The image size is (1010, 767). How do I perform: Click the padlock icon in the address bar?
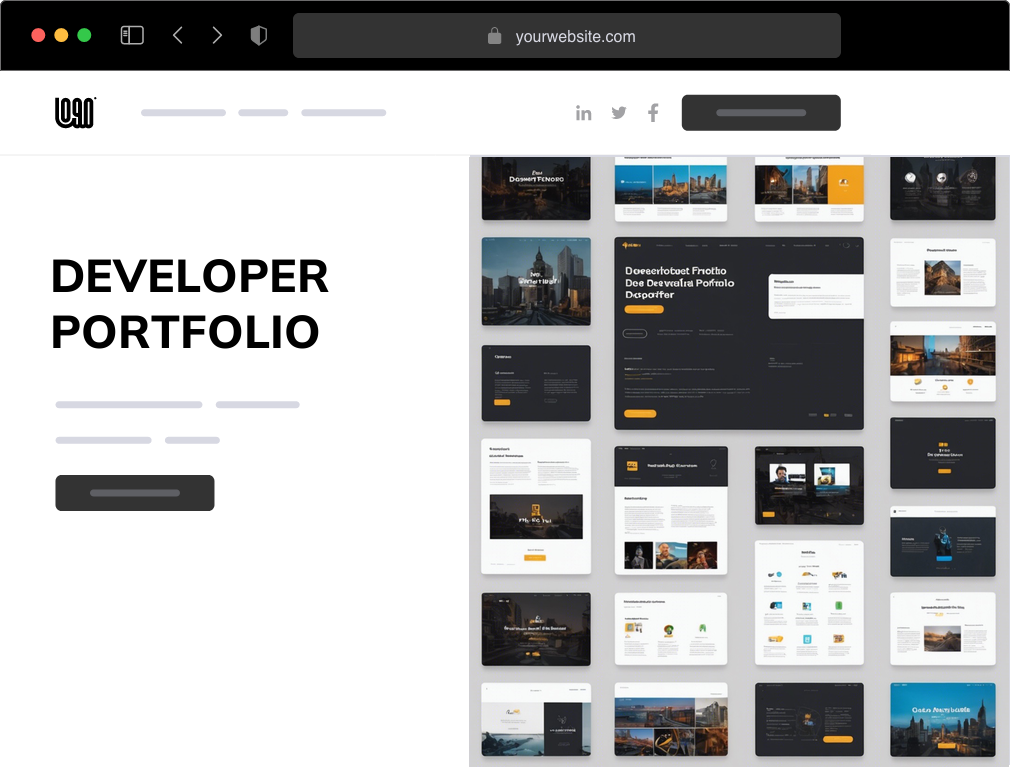(x=495, y=36)
